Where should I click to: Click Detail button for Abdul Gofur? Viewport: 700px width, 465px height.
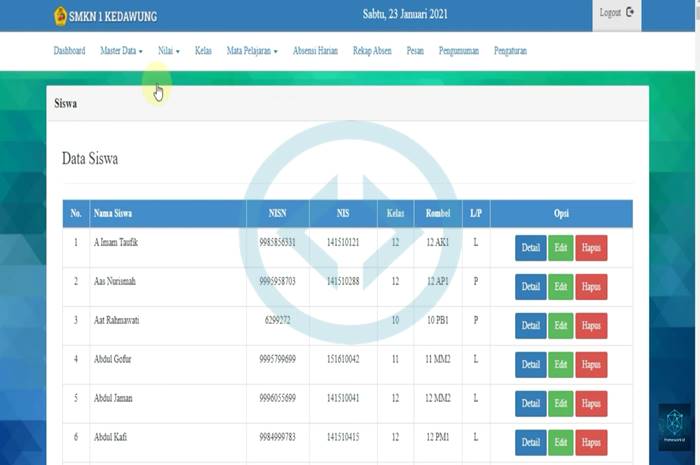[x=530, y=364]
